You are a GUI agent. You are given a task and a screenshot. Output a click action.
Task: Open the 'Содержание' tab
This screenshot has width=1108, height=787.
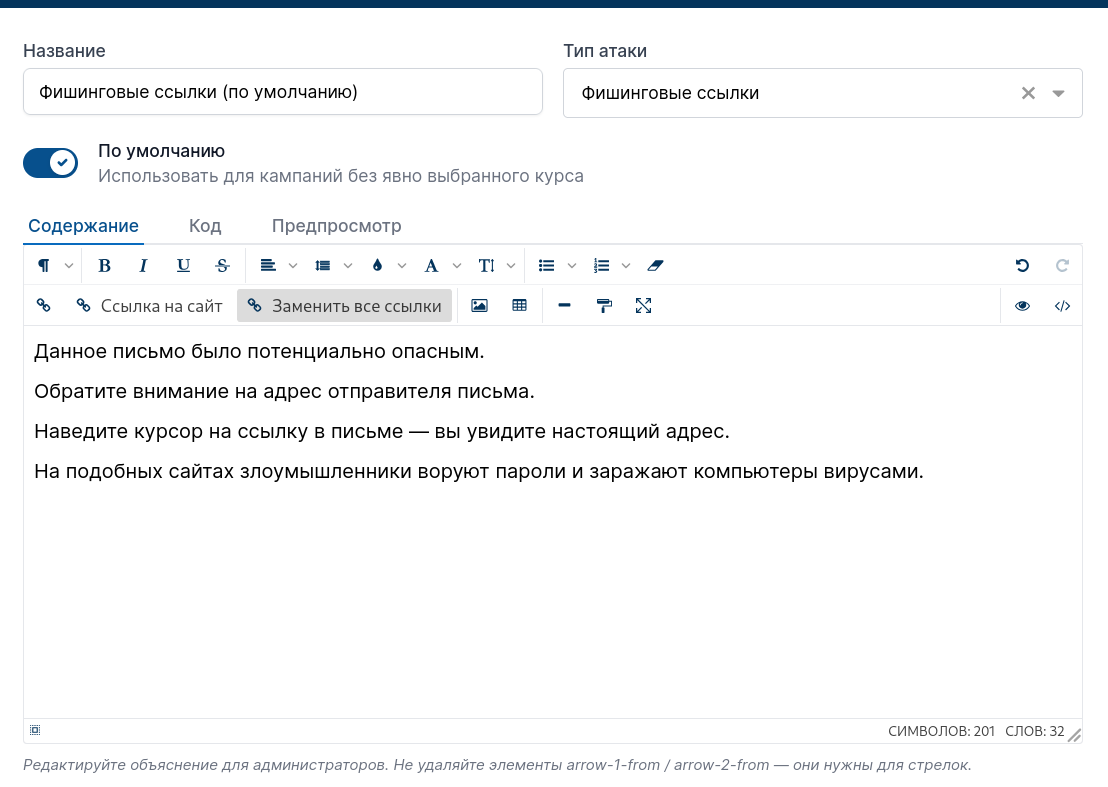pos(83,226)
